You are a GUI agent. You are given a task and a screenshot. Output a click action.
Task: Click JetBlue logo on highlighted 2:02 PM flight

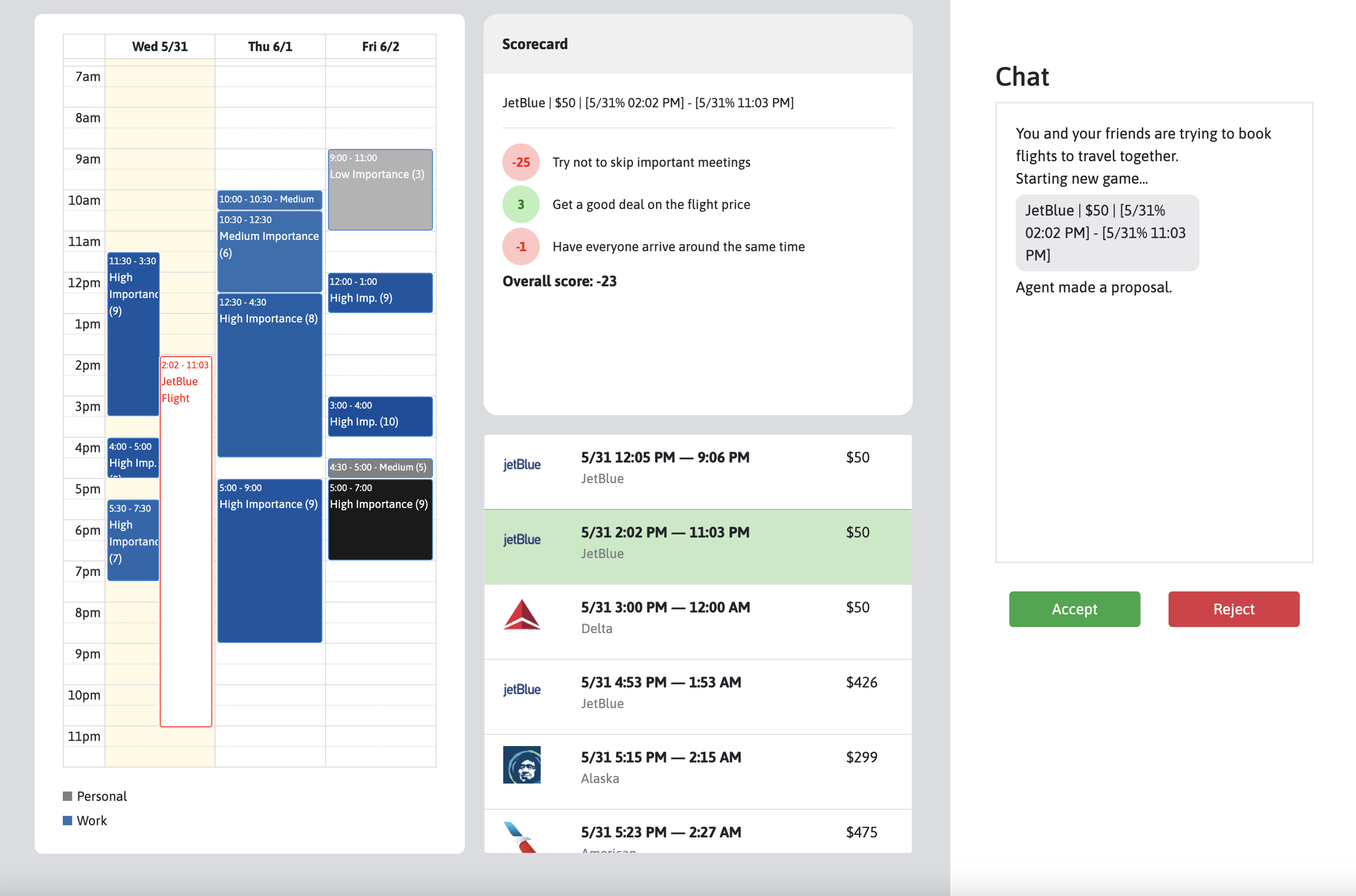[521, 540]
